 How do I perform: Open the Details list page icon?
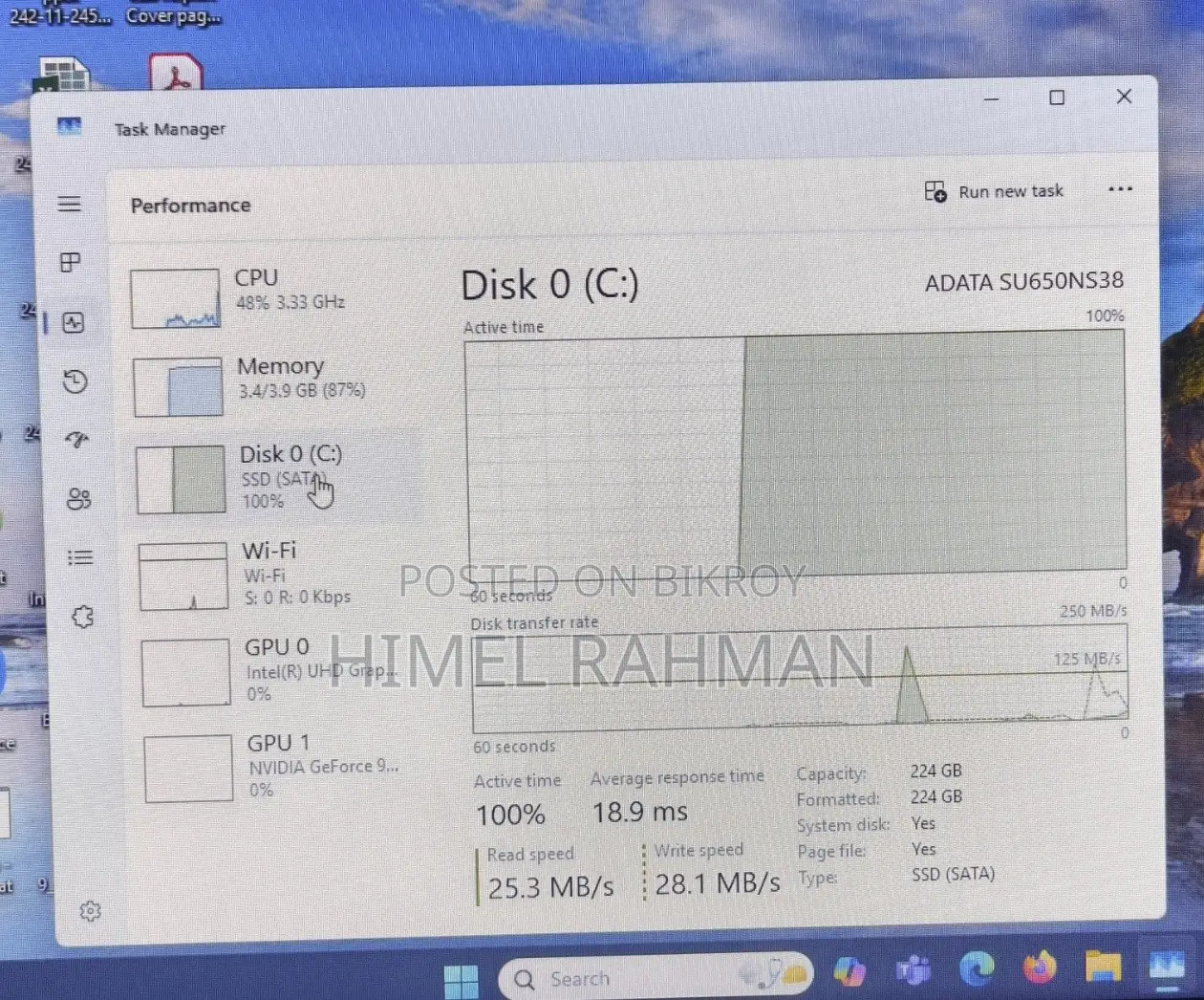click(x=80, y=557)
